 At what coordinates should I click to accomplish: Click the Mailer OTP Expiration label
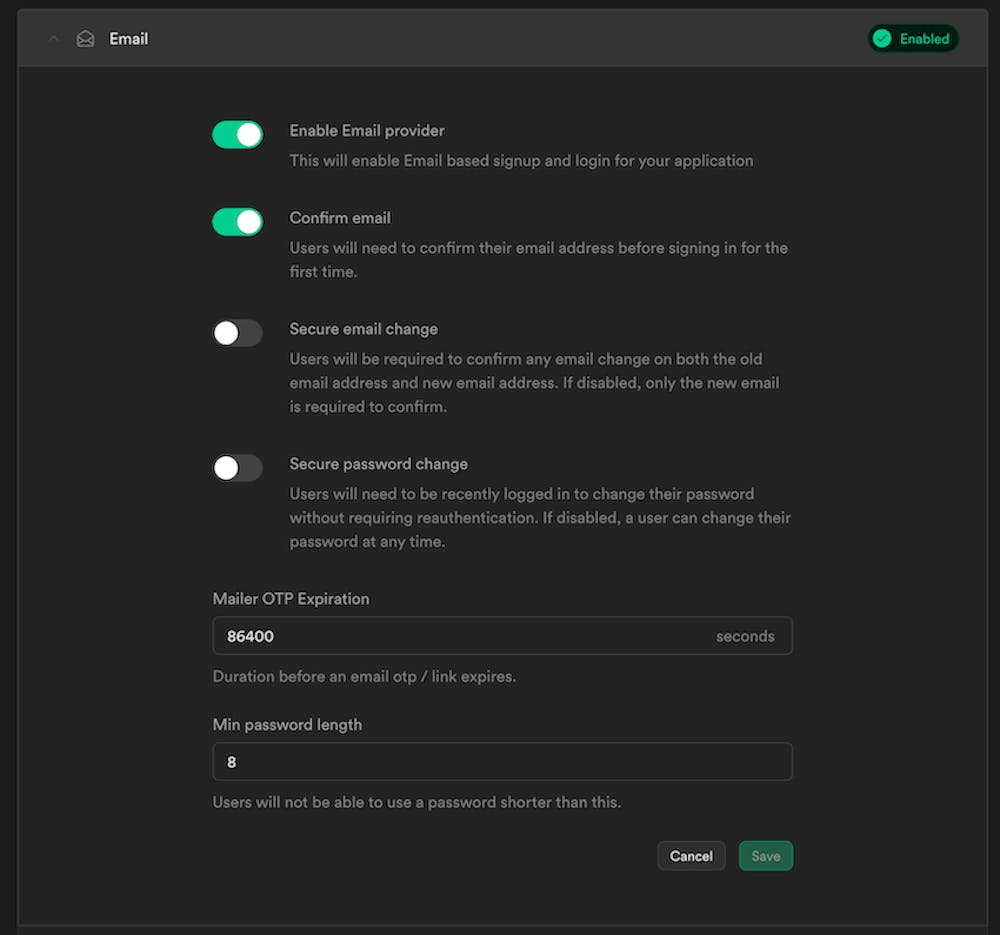(x=290, y=598)
